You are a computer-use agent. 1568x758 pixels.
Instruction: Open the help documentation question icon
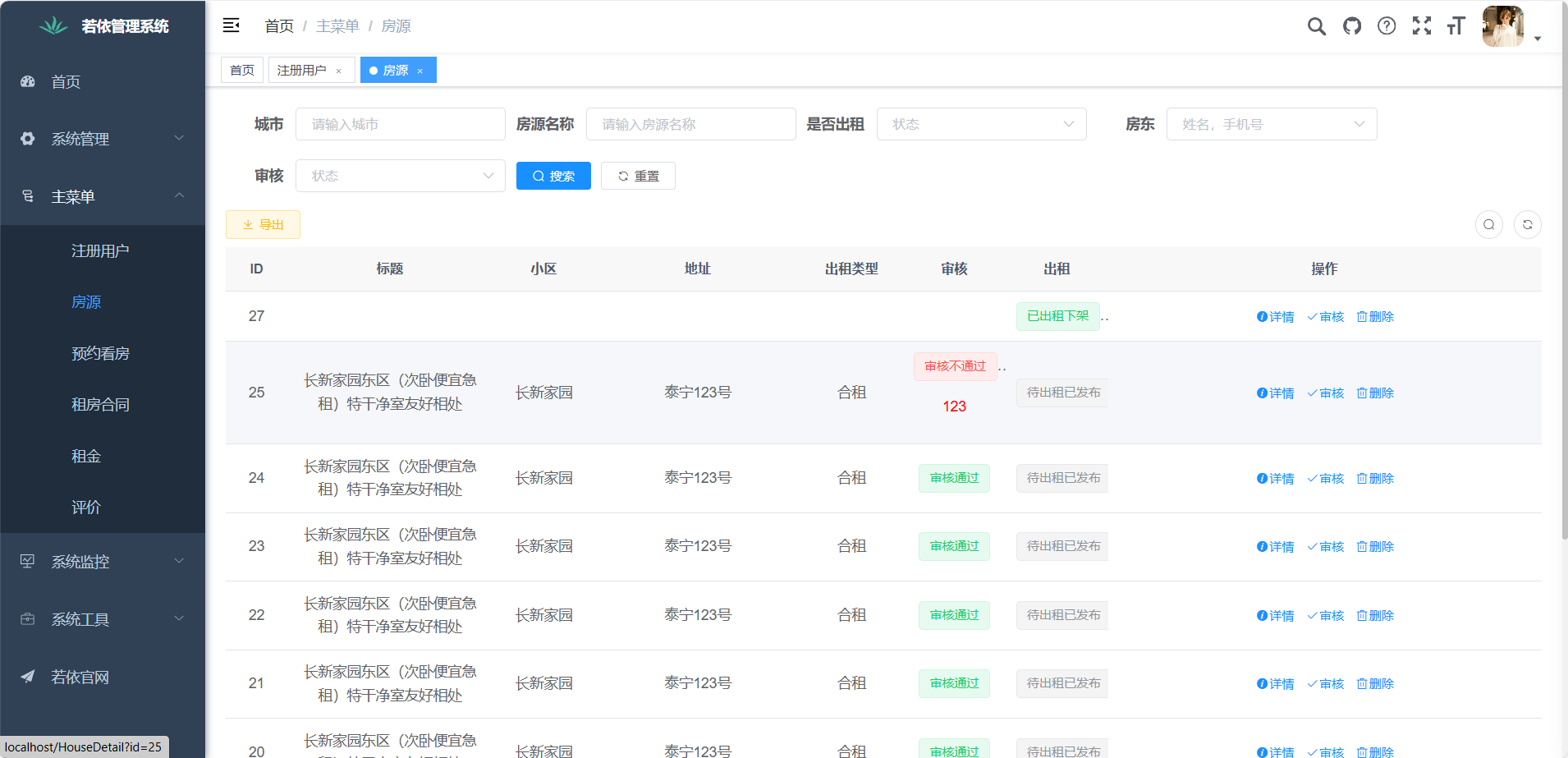[x=1387, y=26]
